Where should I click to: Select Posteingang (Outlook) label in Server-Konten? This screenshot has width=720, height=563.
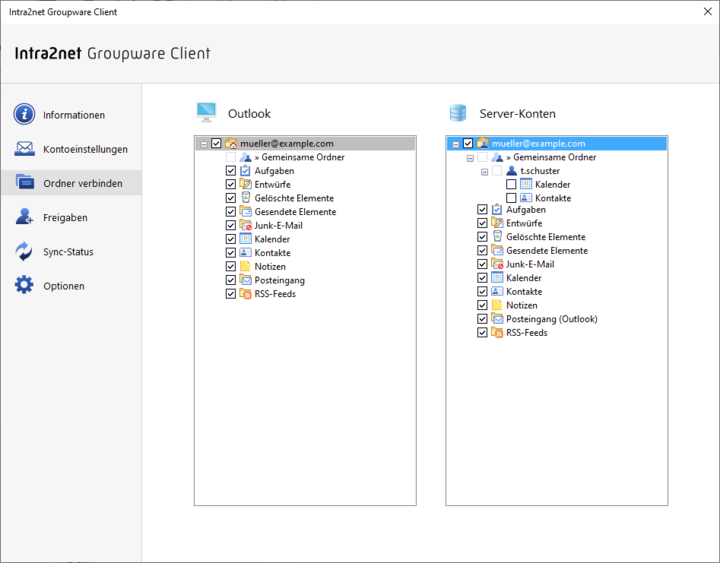click(x=551, y=319)
